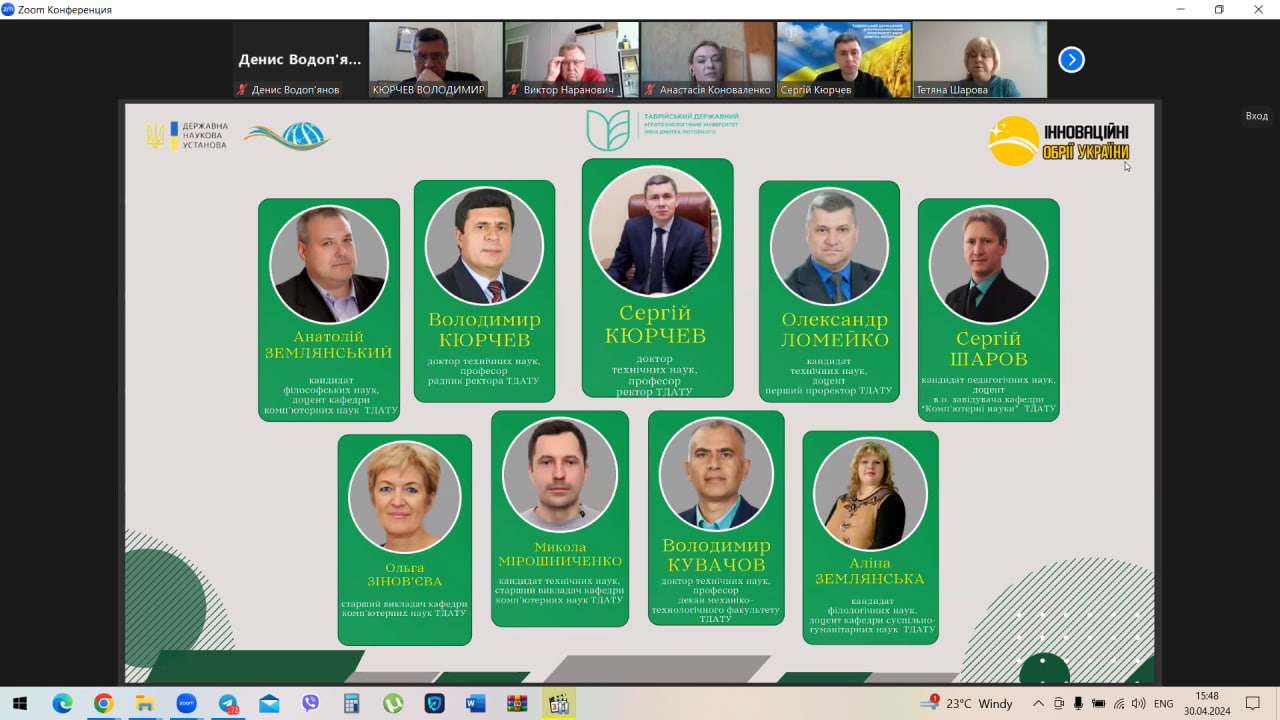Click Zoom app icon in title bar
1280x720 pixels.
click(8, 9)
